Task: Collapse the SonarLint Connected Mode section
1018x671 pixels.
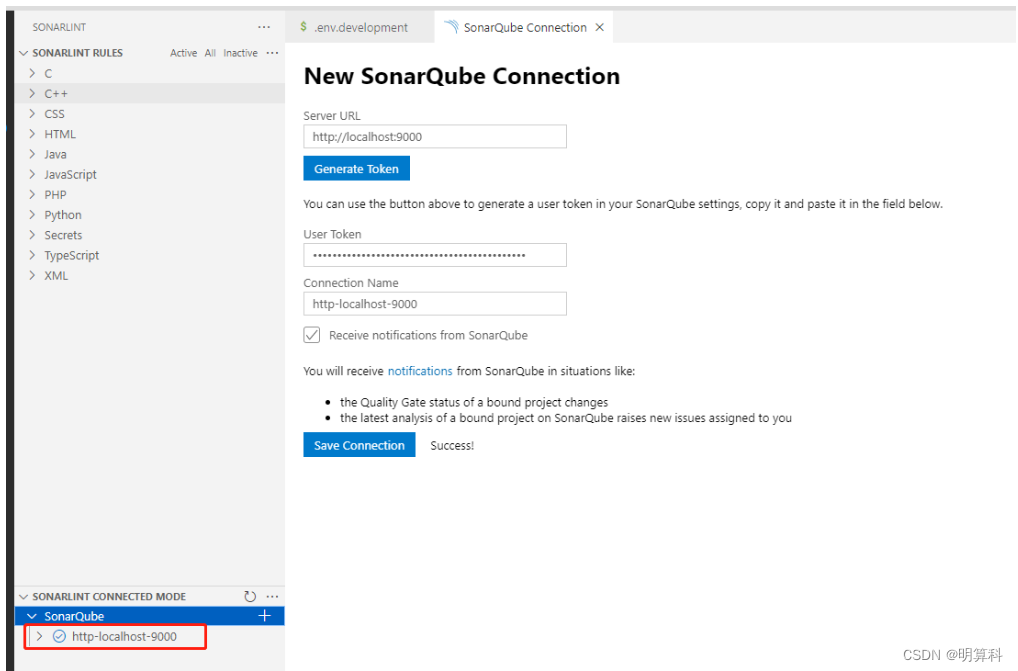Action: point(24,596)
